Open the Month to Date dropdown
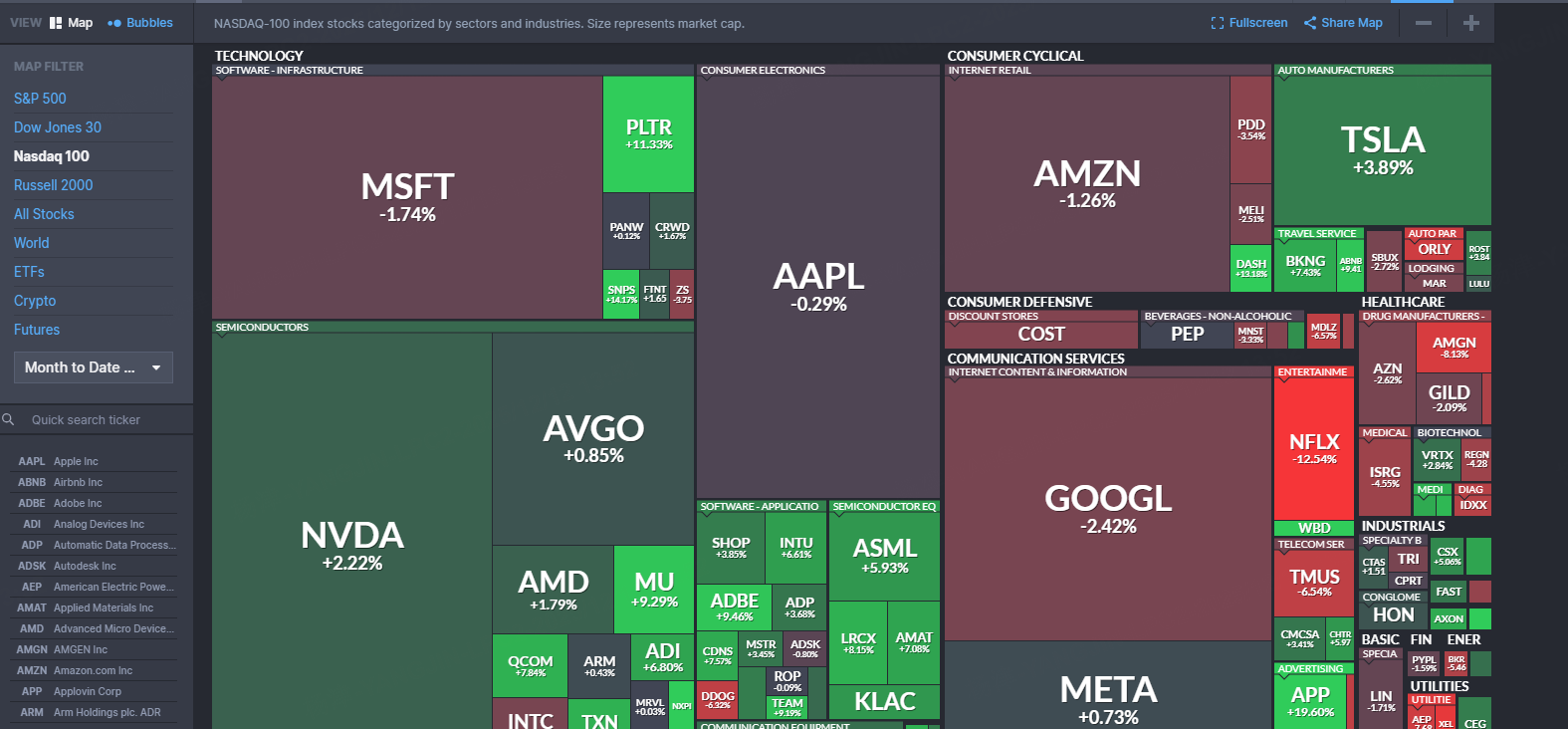1568x729 pixels. pos(94,367)
